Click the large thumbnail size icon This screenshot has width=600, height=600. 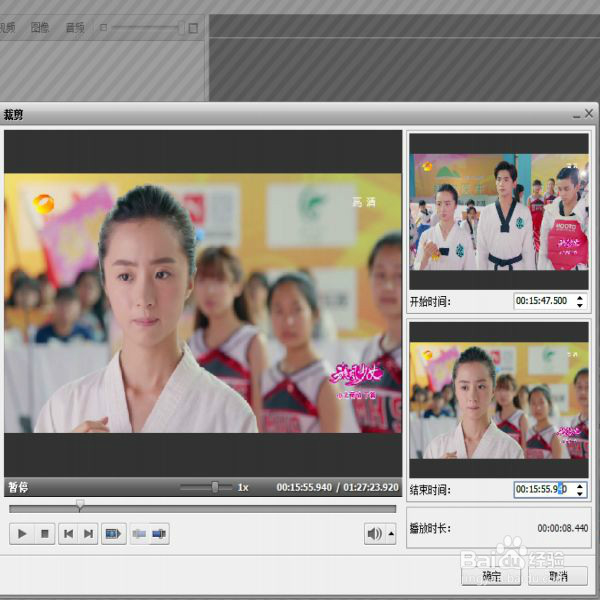193,28
